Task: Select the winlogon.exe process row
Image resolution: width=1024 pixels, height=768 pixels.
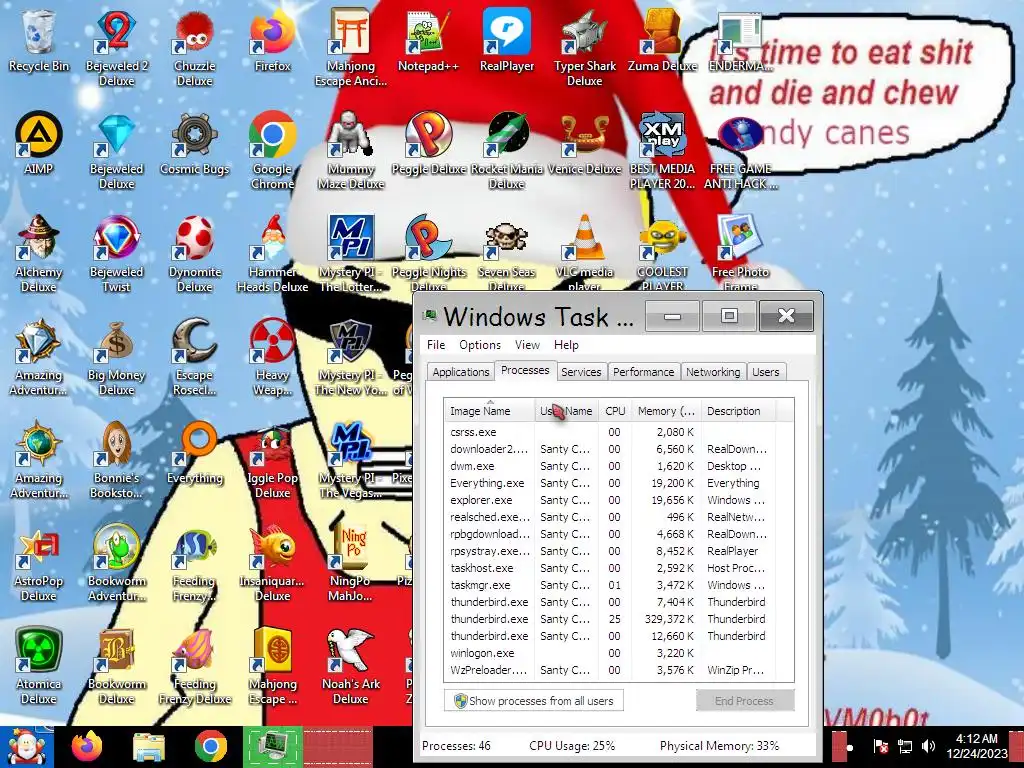Action: [618, 653]
